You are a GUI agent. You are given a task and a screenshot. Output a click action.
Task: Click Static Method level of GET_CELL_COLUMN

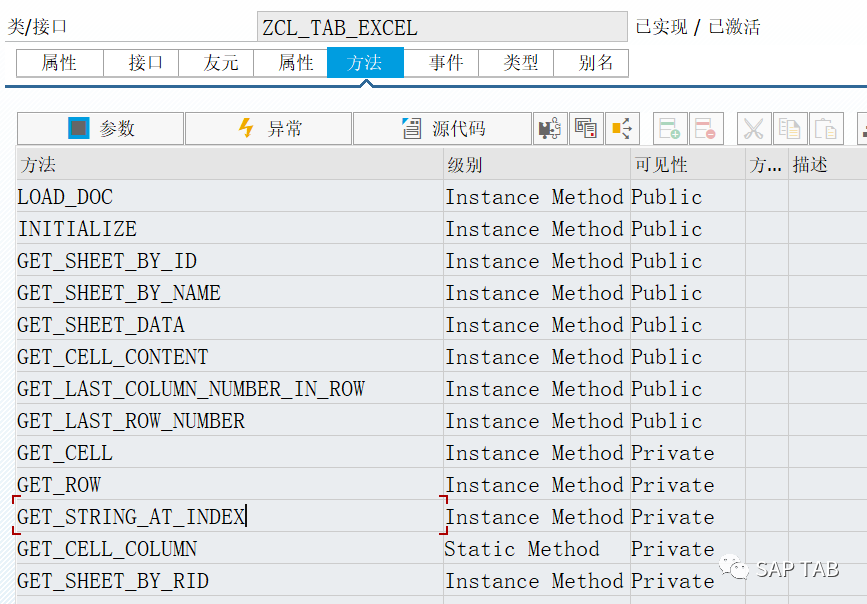(537, 549)
